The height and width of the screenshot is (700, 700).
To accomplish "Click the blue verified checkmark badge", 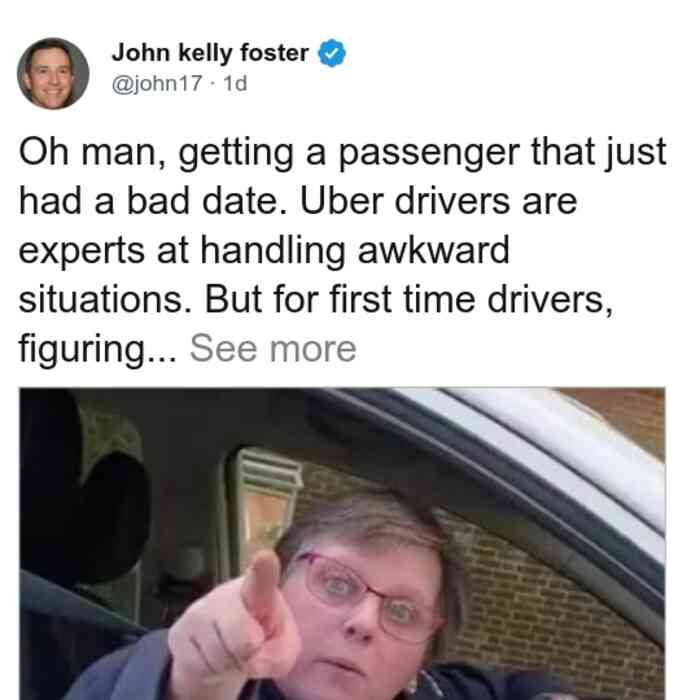I will click(x=331, y=53).
